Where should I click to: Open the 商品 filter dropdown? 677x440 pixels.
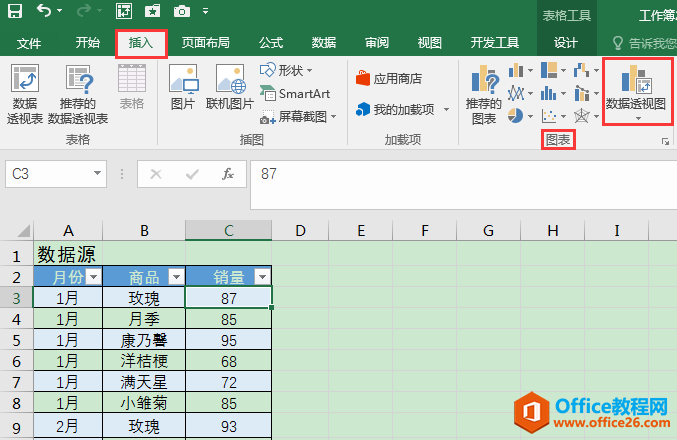click(176, 276)
